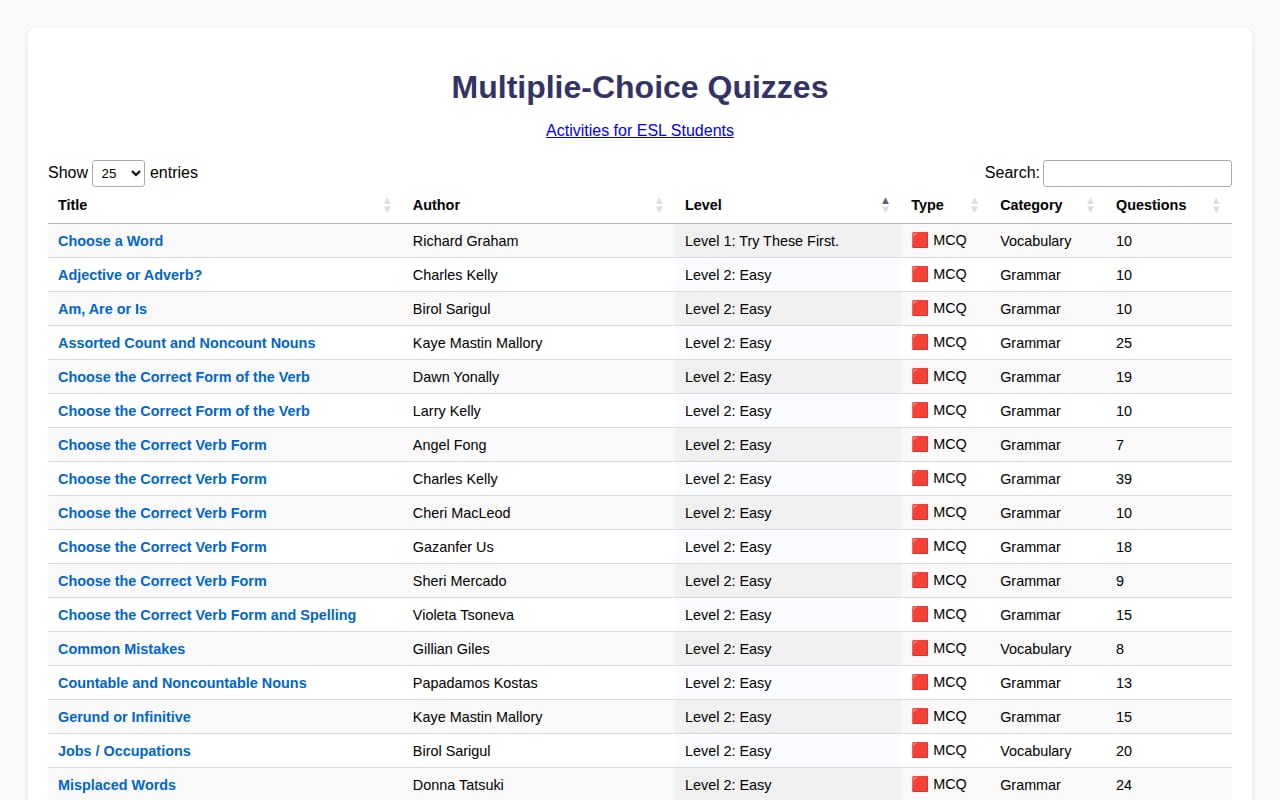
Task: Open Adjective or Adverb? quiz
Action: coord(130,275)
